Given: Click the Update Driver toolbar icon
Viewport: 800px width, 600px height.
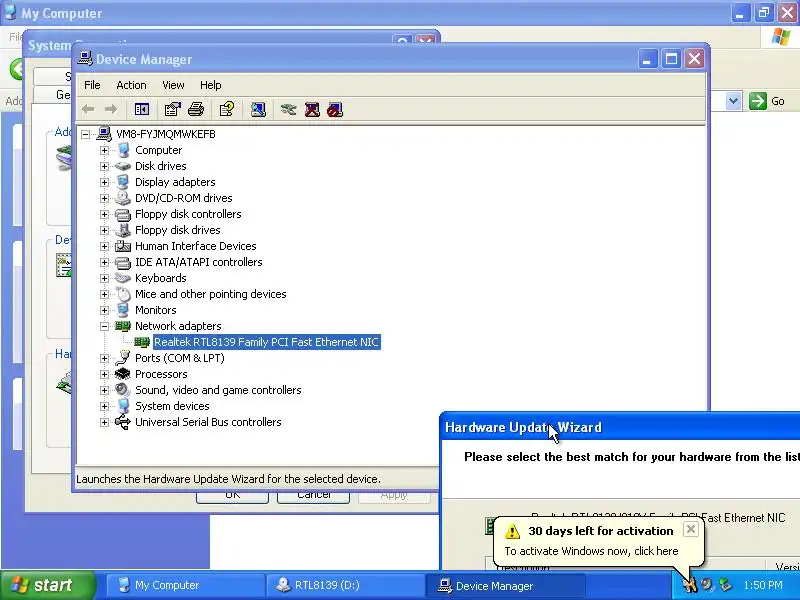Looking at the screenshot, I should tap(288, 109).
